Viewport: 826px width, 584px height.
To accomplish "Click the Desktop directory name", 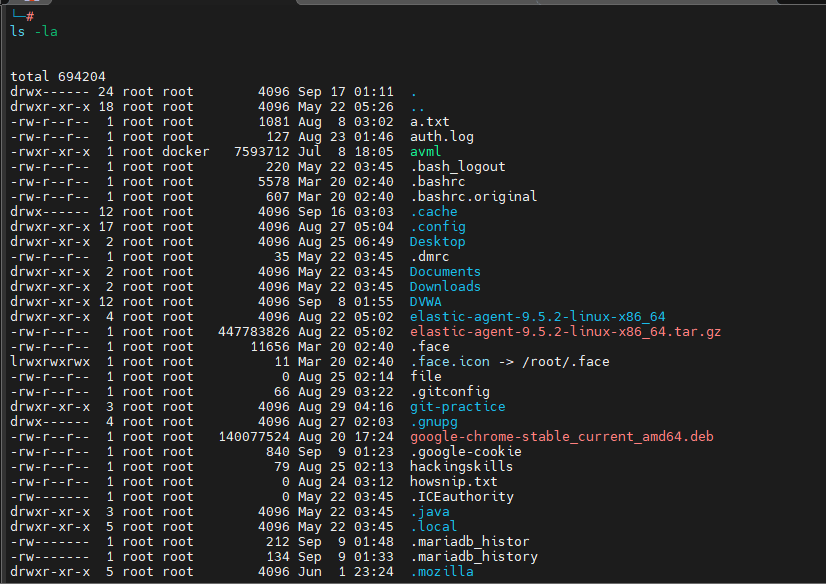I will 437,242.
